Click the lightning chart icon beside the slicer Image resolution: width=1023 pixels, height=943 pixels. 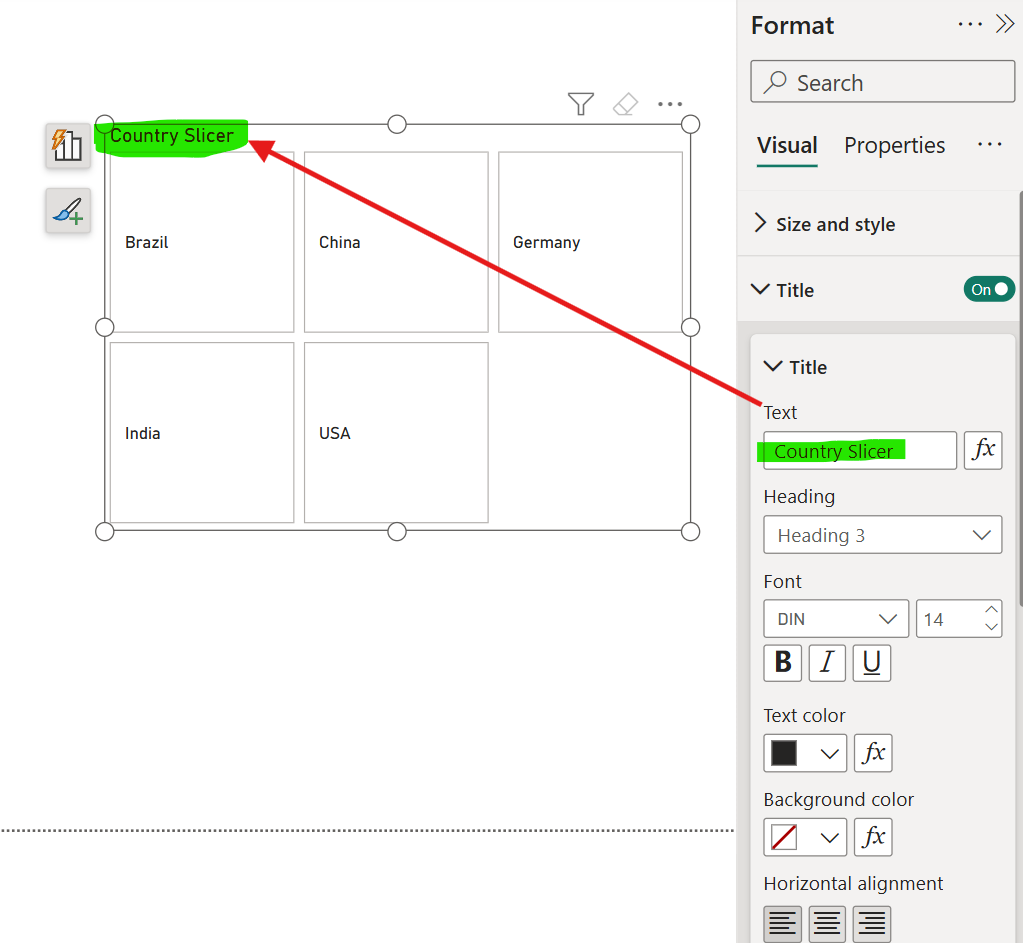(x=67, y=146)
